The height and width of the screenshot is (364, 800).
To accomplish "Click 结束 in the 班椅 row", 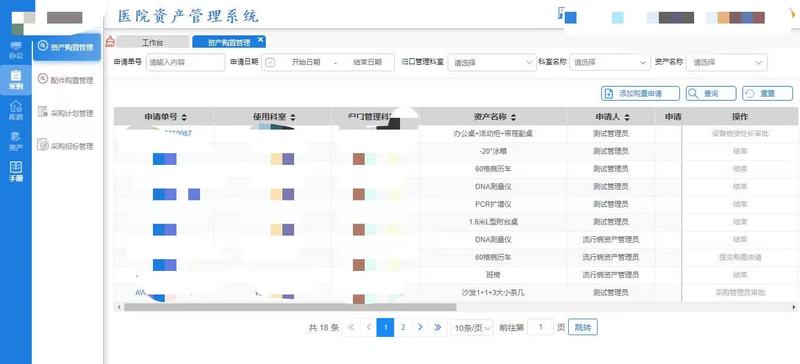I will pos(740,275).
